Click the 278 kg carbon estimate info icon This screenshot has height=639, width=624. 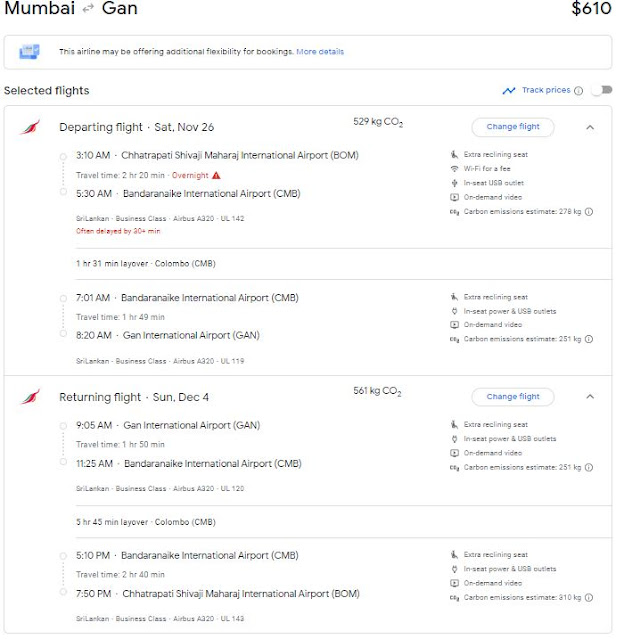pyautogui.click(x=589, y=212)
